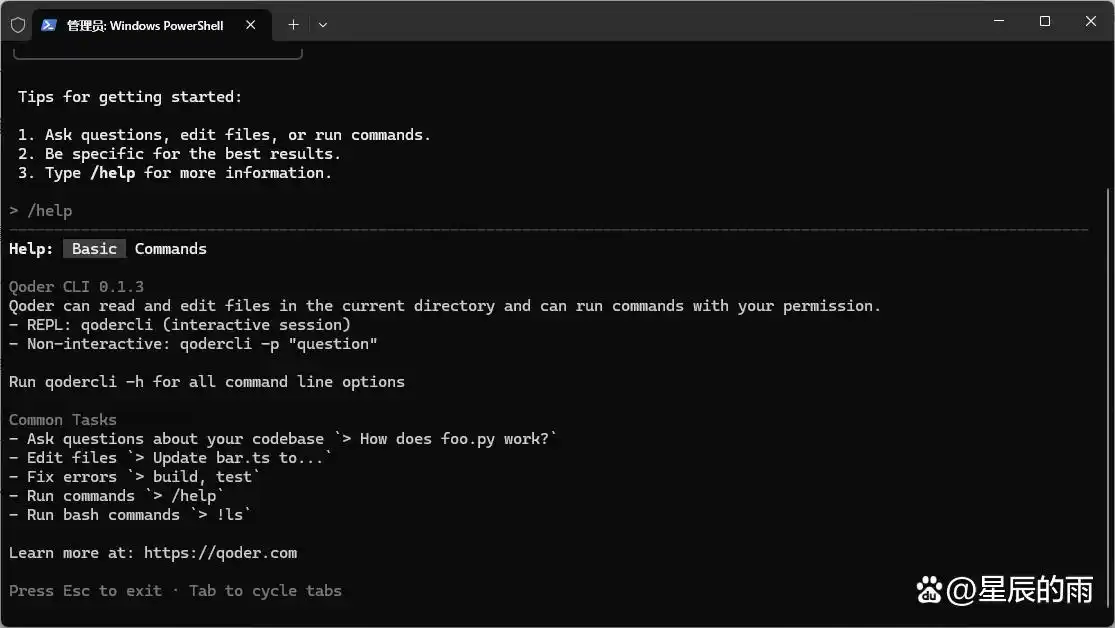1115x628 pixels.
Task: Select the Windows PowerShell tab title
Action: click(145, 25)
